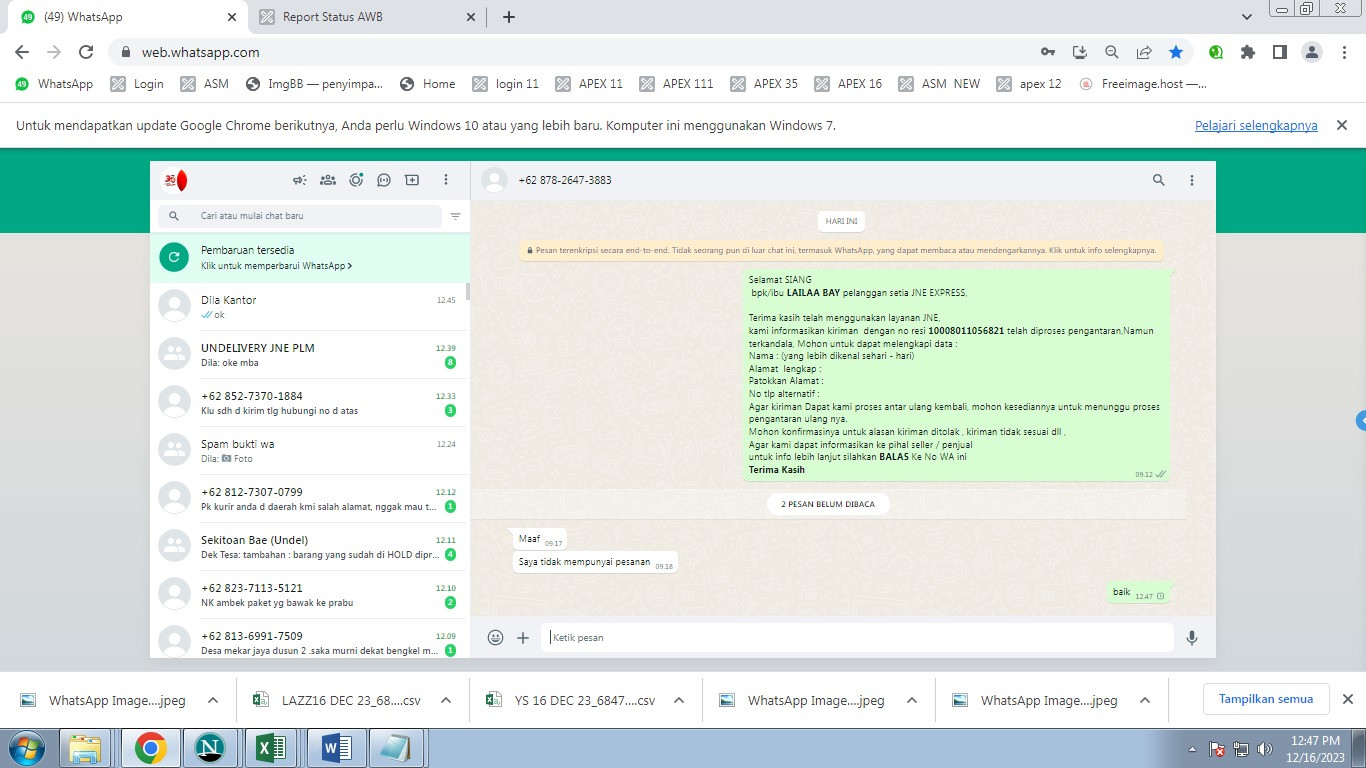Expand options for YS 16 DEC 23 csv download

[x=679, y=700]
